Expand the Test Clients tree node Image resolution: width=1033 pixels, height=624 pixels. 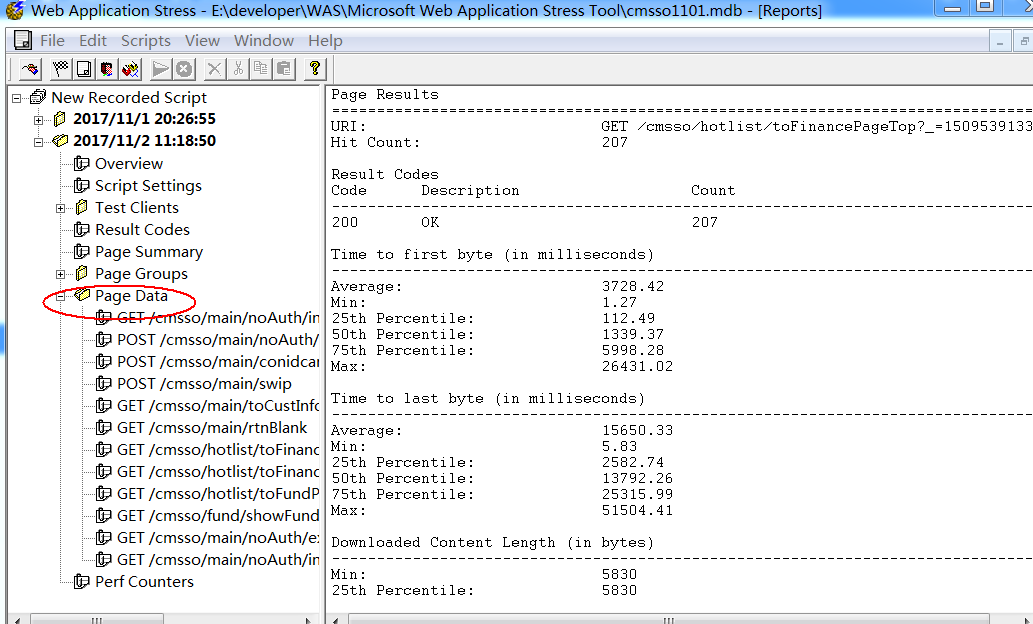click(x=63, y=207)
